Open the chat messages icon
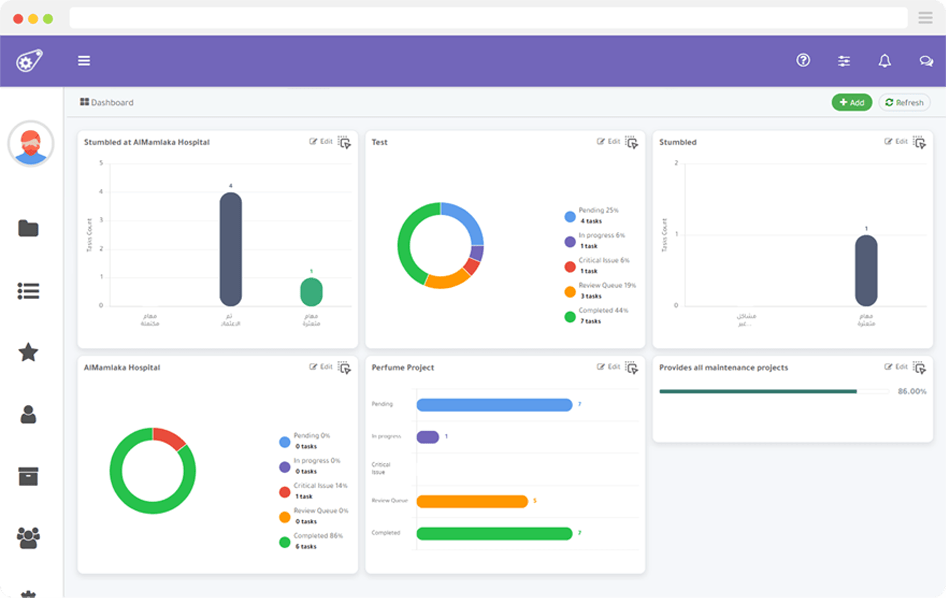Image resolution: width=946 pixels, height=598 pixels. coord(925,60)
